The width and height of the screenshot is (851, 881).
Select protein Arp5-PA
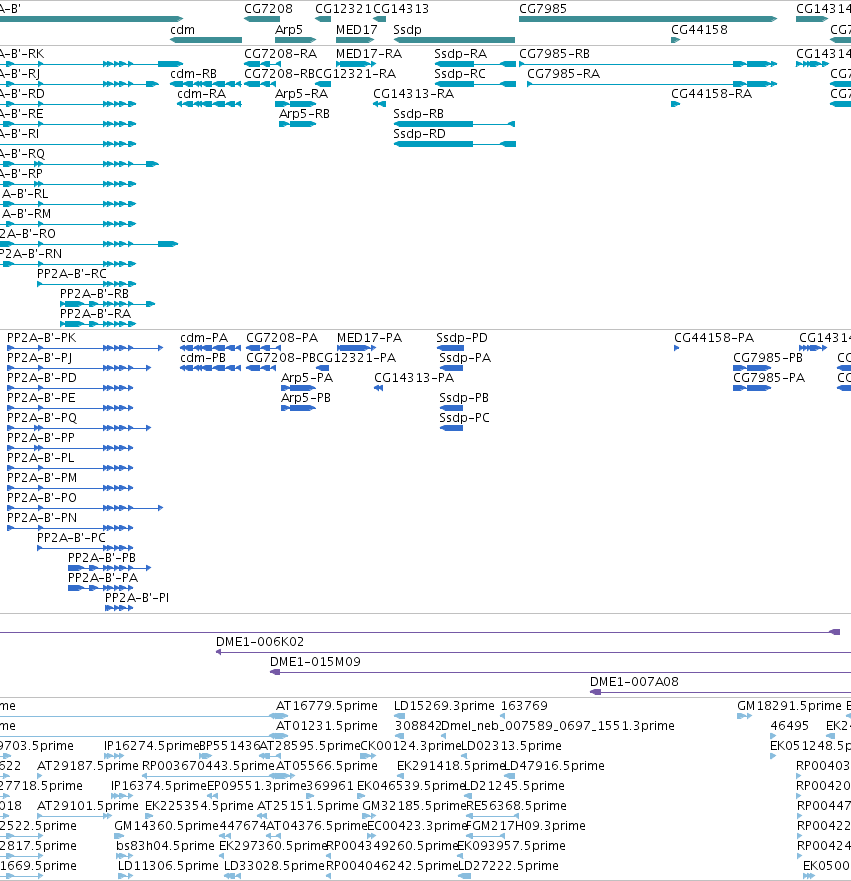(x=298, y=388)
